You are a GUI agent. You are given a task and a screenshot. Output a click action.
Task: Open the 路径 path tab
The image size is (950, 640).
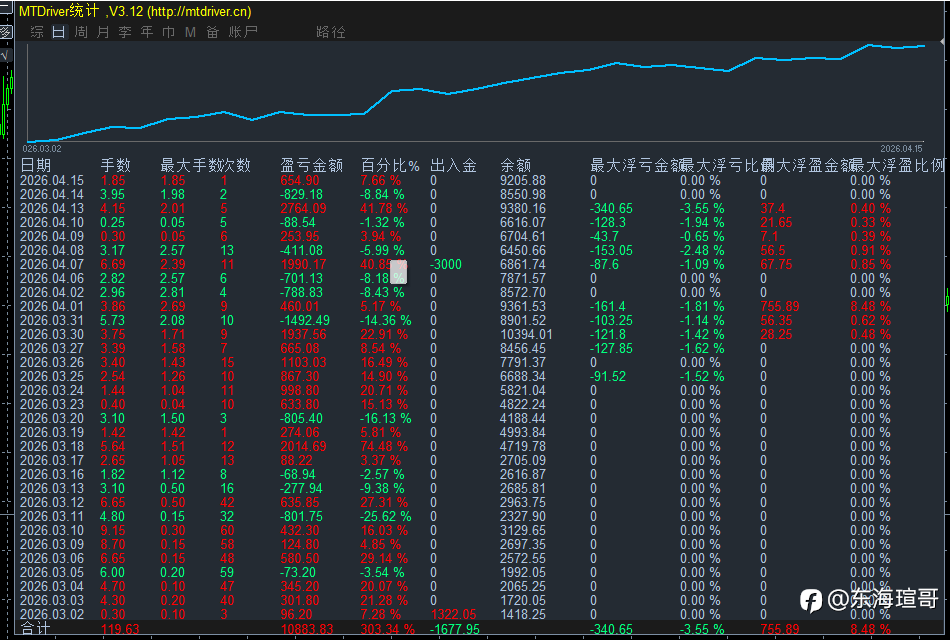click(330, 32)
